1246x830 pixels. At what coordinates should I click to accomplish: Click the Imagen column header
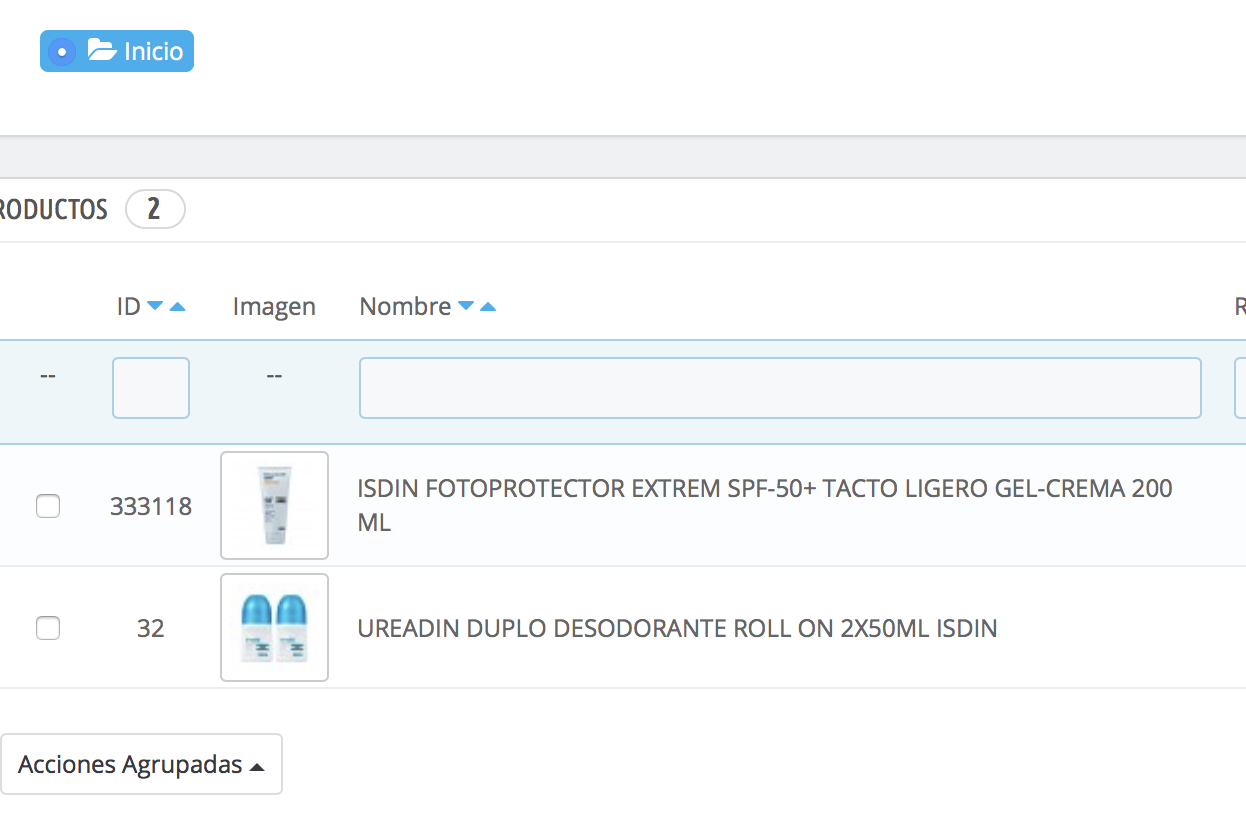click(x=274, y=307)
